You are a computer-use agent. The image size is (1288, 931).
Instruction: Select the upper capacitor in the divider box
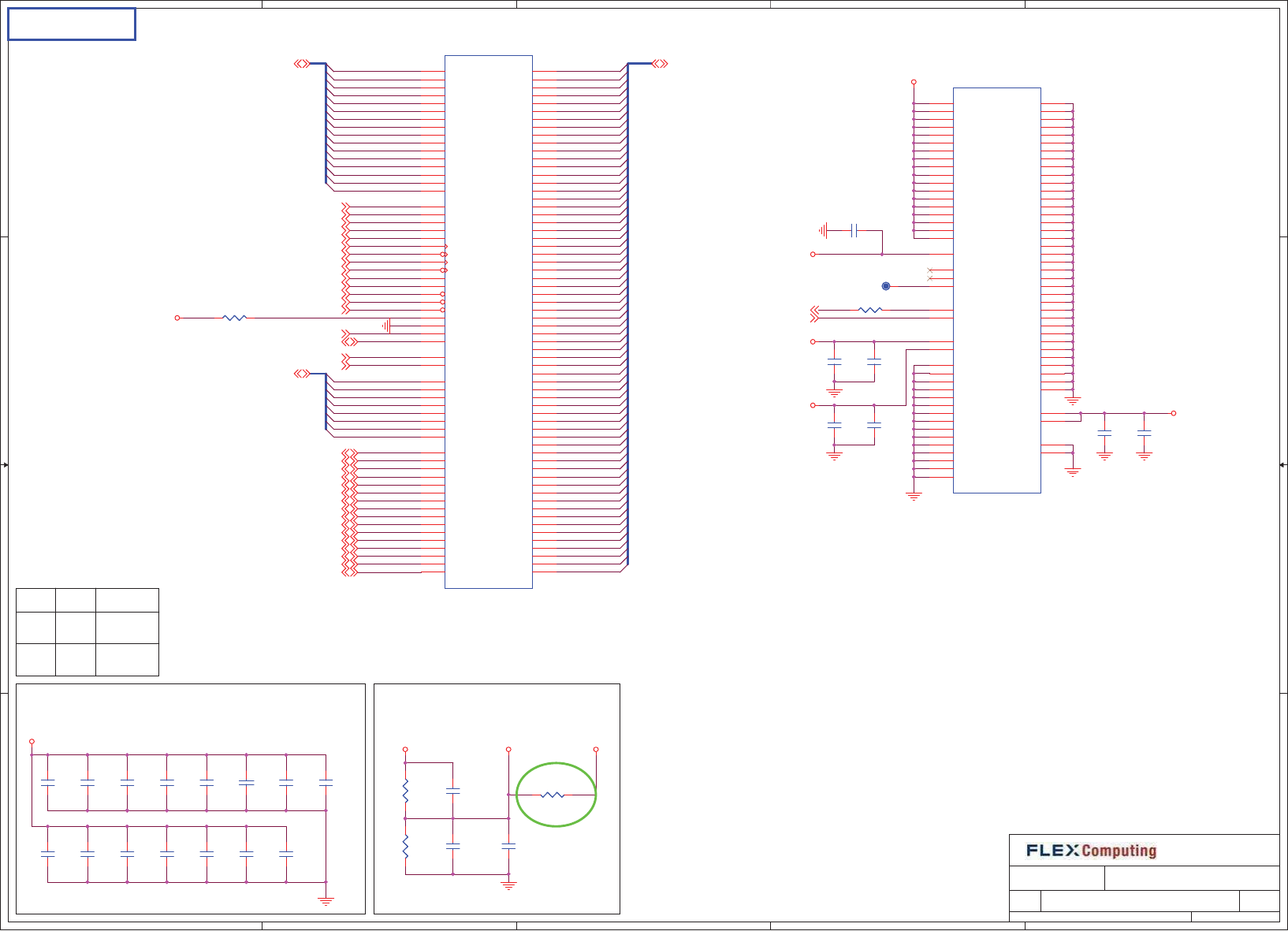point(452,791)
